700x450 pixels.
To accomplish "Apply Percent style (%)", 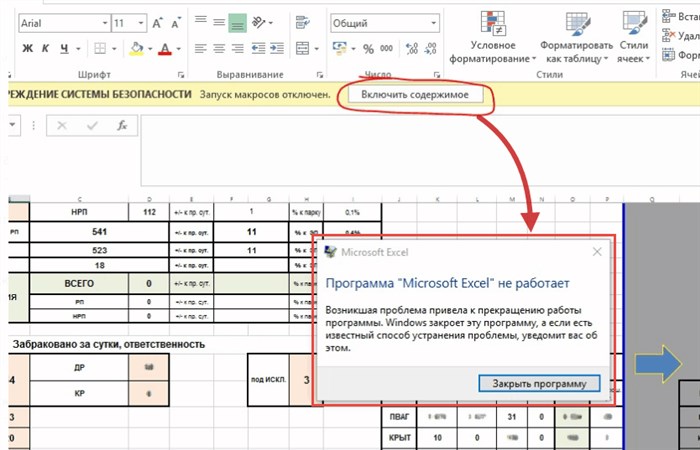I will point(368,49).
